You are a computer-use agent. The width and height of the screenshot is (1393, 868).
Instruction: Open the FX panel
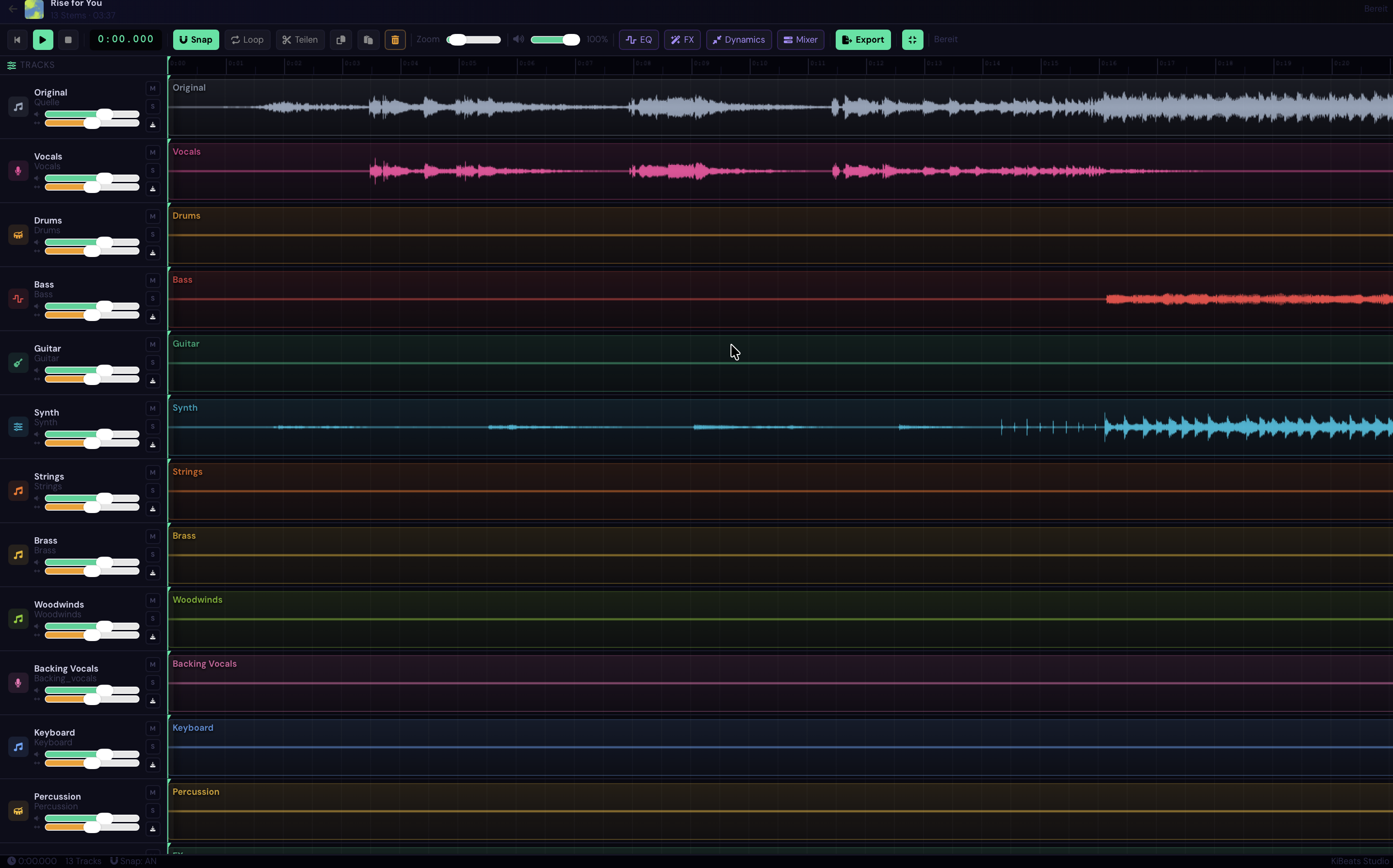(x=682, y=40)
